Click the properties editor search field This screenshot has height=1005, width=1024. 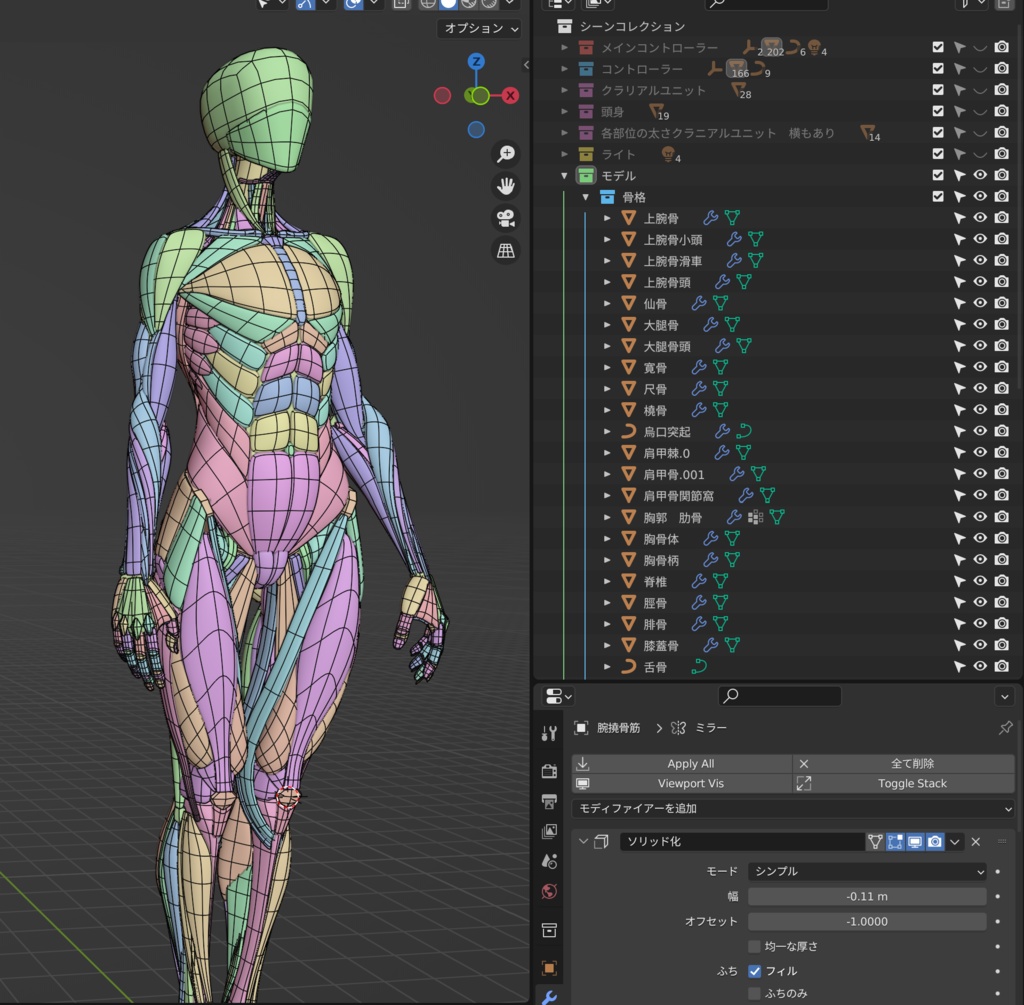click(780, 696)
